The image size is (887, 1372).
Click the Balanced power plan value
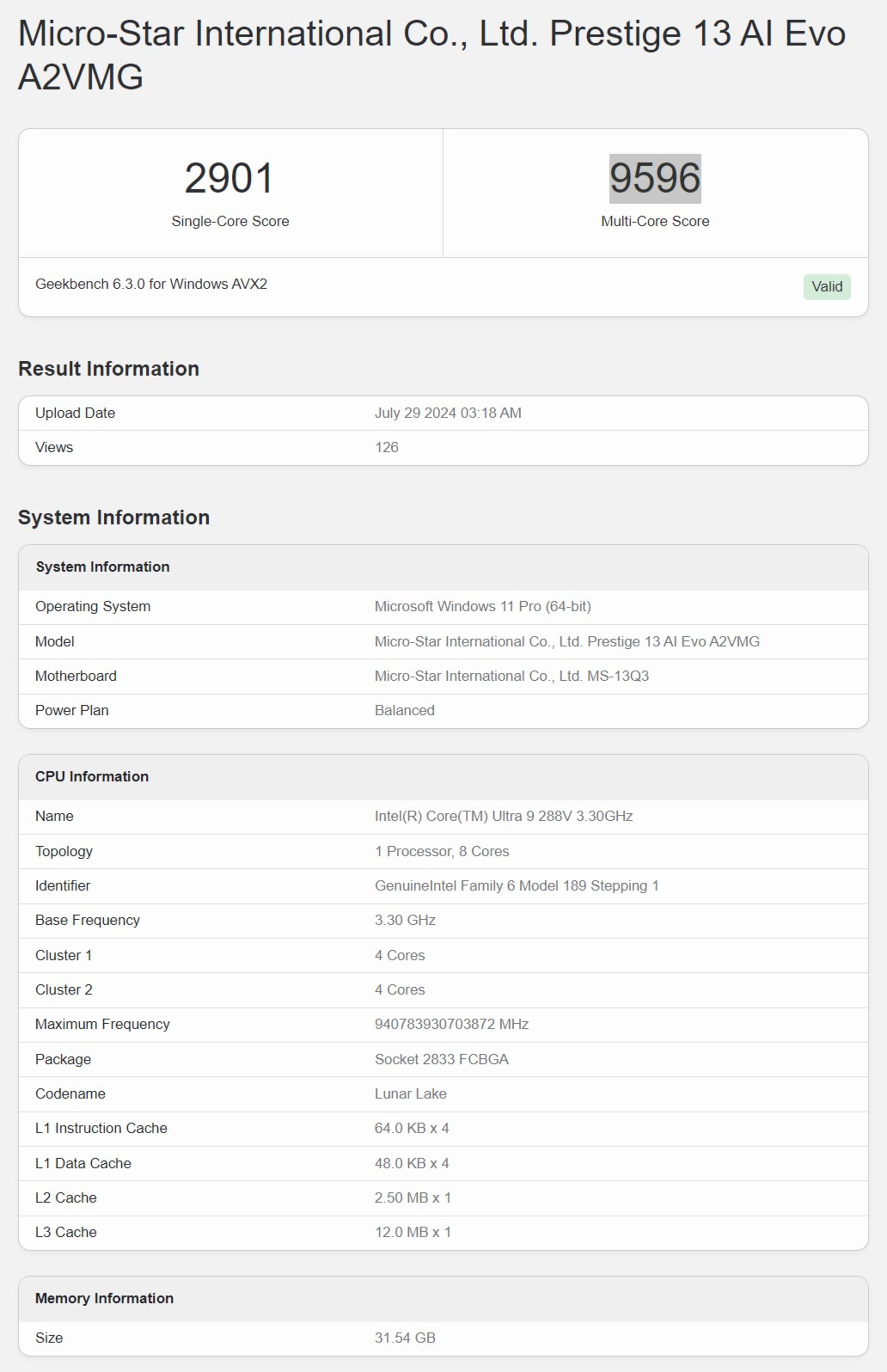(x=404, y=711)
